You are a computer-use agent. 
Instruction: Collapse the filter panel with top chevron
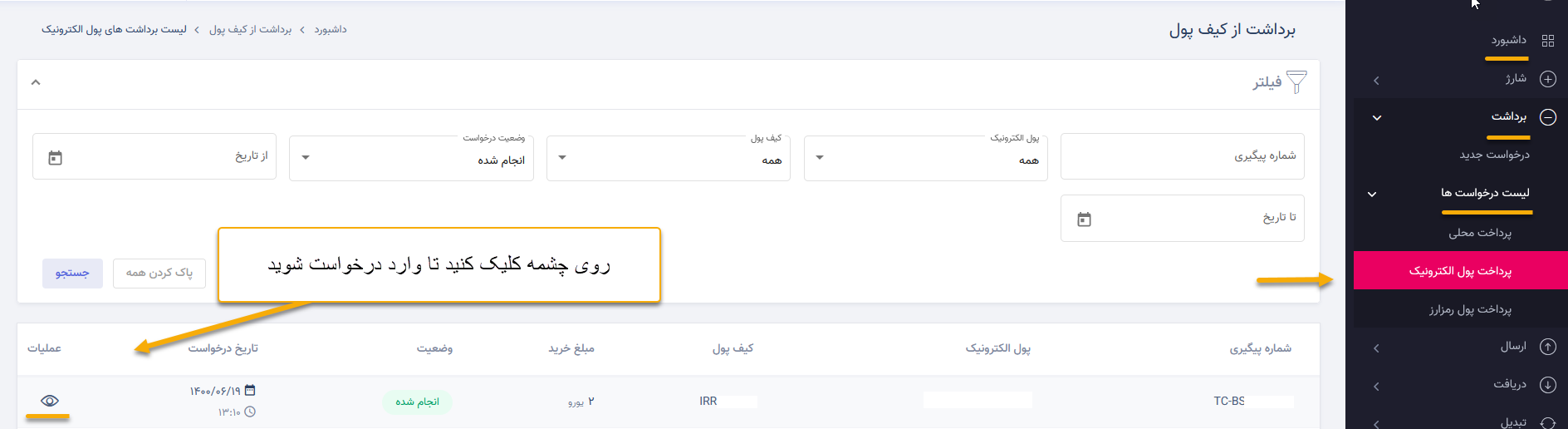click(x=36, y=81)
